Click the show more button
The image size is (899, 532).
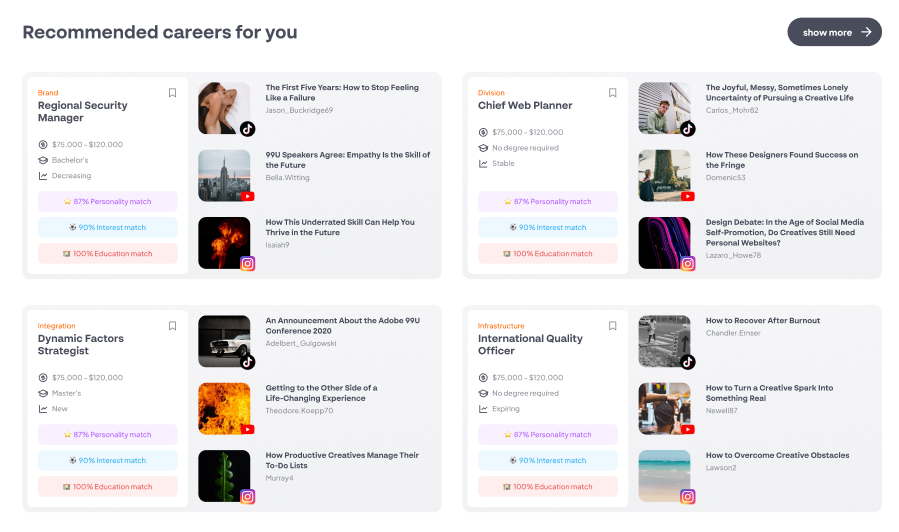[834, 32]
